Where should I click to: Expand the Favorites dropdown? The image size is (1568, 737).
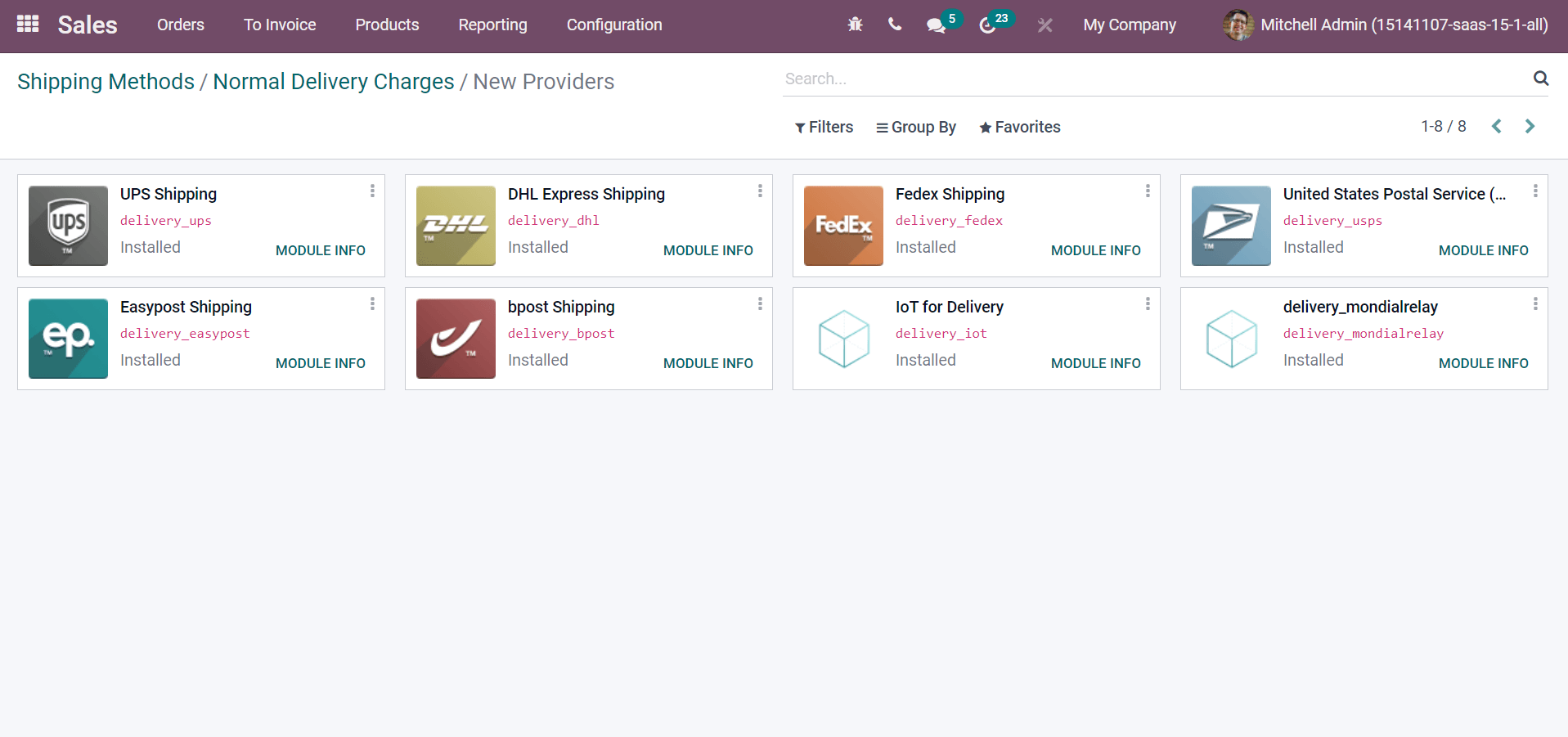click(x=1020, y=127)
